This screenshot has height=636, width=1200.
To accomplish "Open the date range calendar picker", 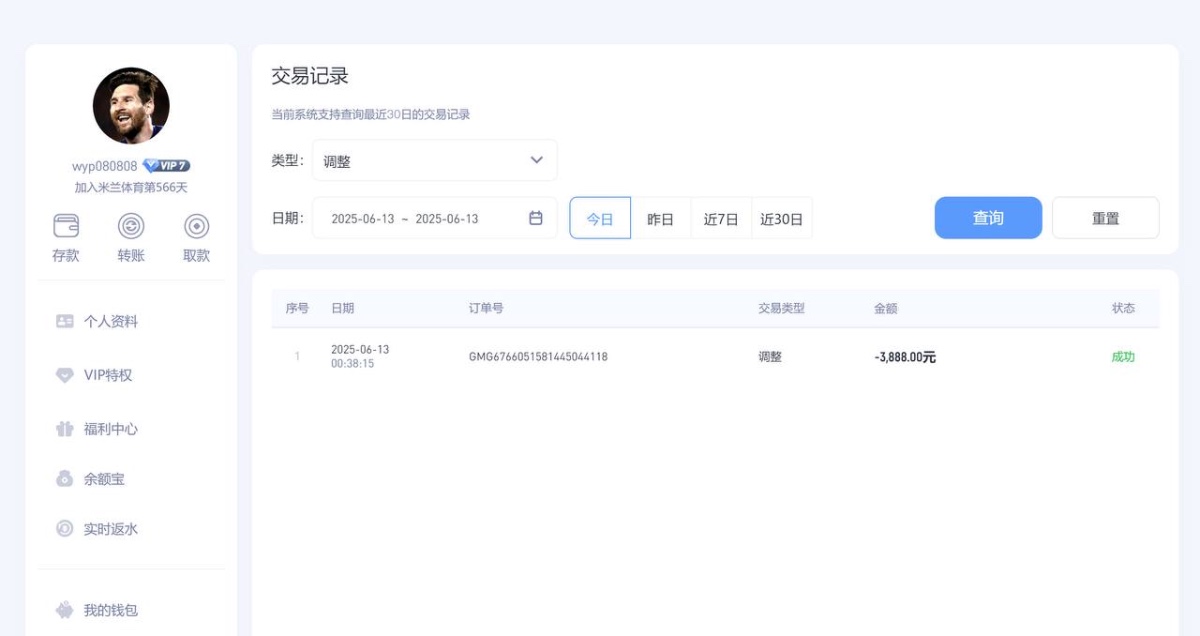I will pyautogui.click(x=537, y=218).
